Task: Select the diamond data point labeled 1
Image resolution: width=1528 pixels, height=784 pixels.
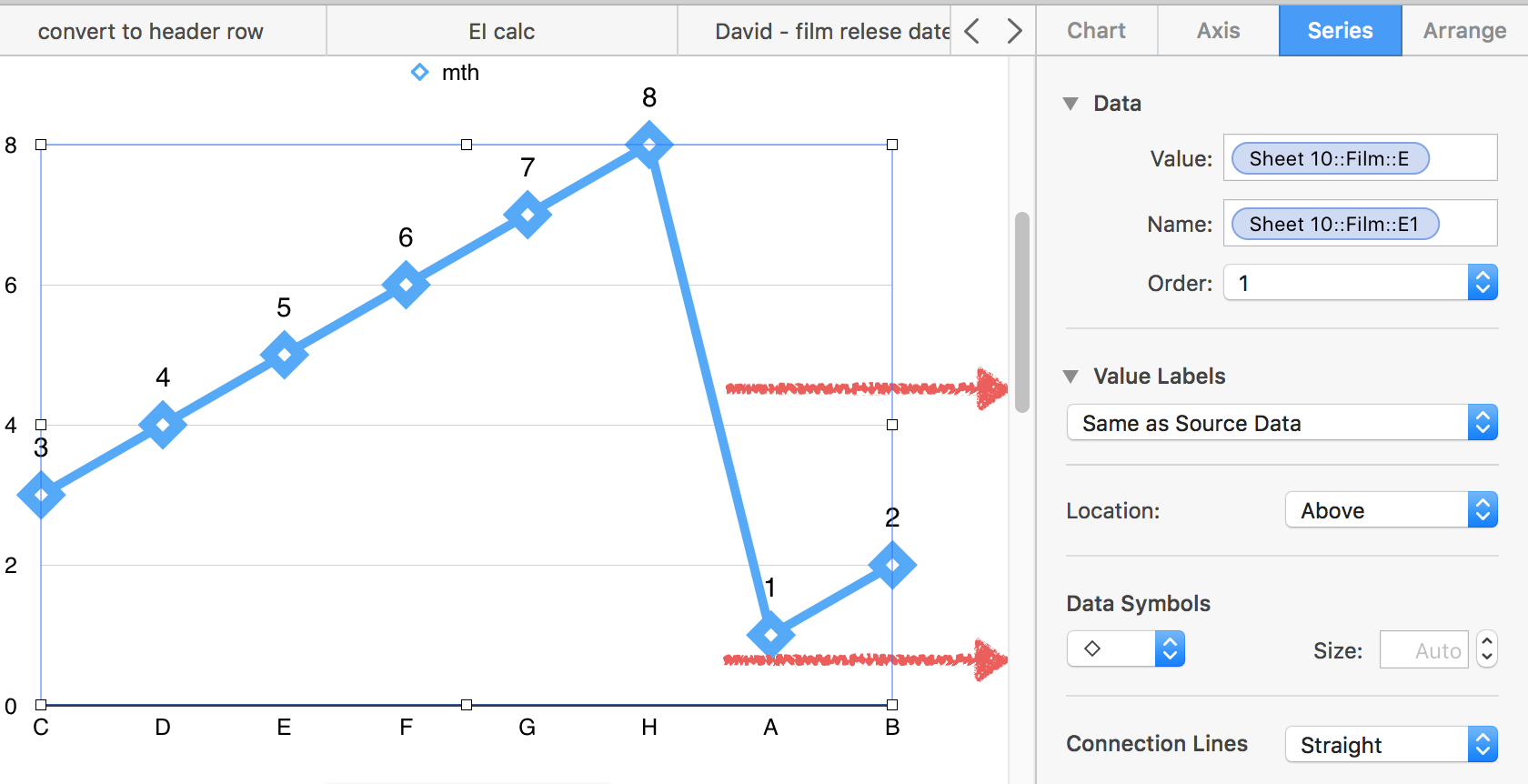Action: point(770,634)
